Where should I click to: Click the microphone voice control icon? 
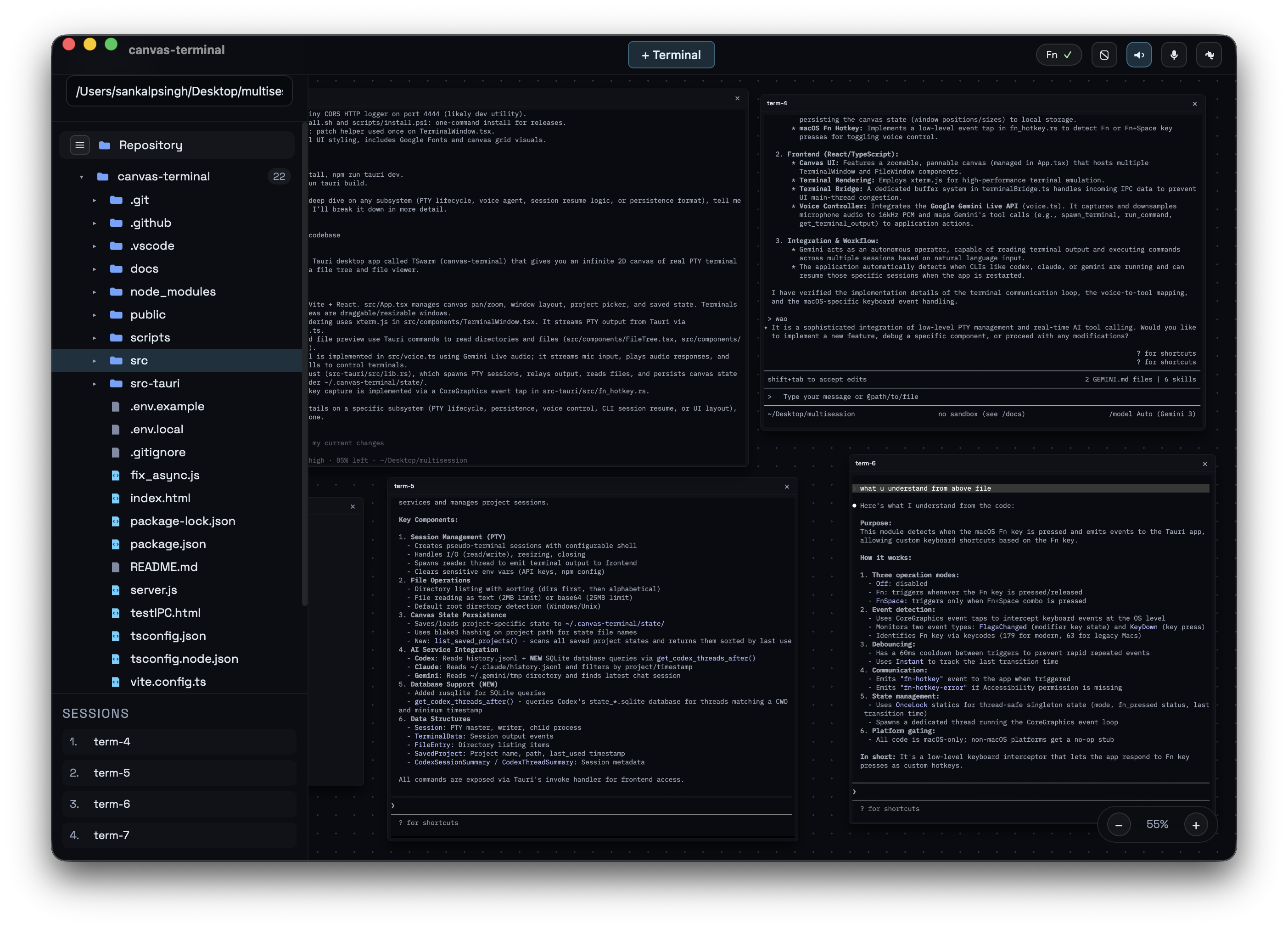click(x=1174, y=55)
